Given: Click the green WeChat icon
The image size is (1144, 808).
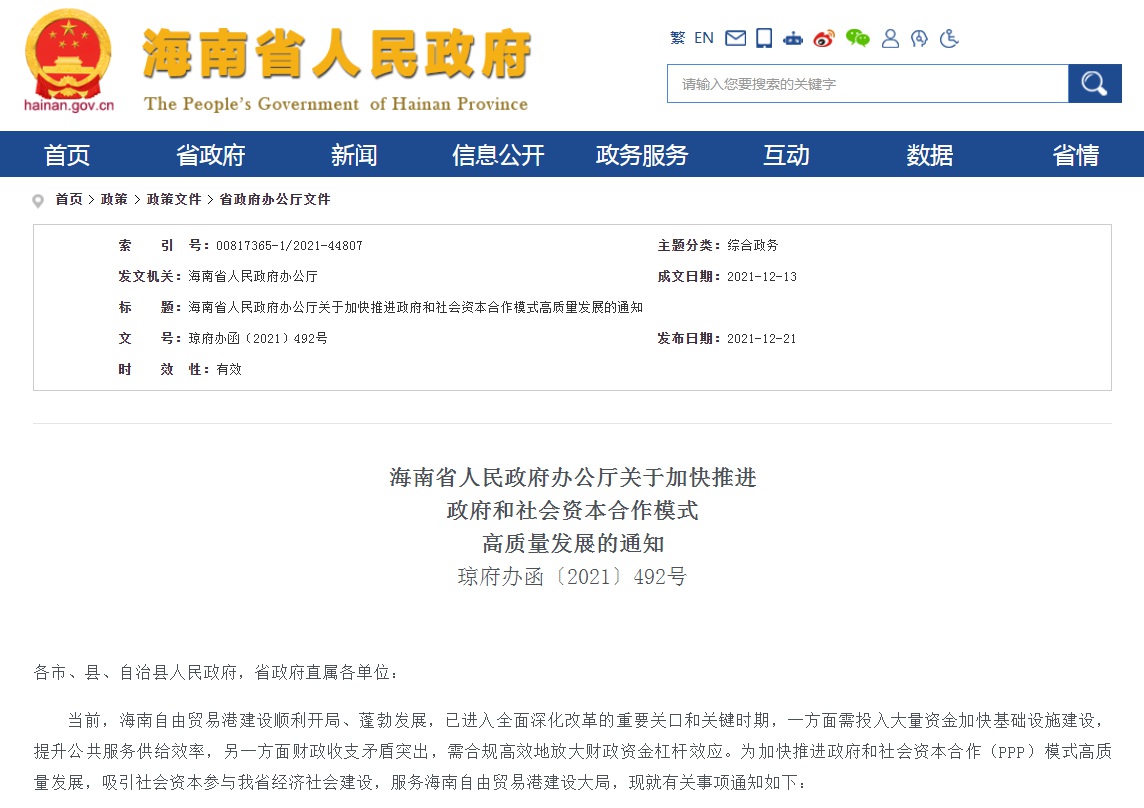Looking at the screenshot, I should tap(857, 38).
